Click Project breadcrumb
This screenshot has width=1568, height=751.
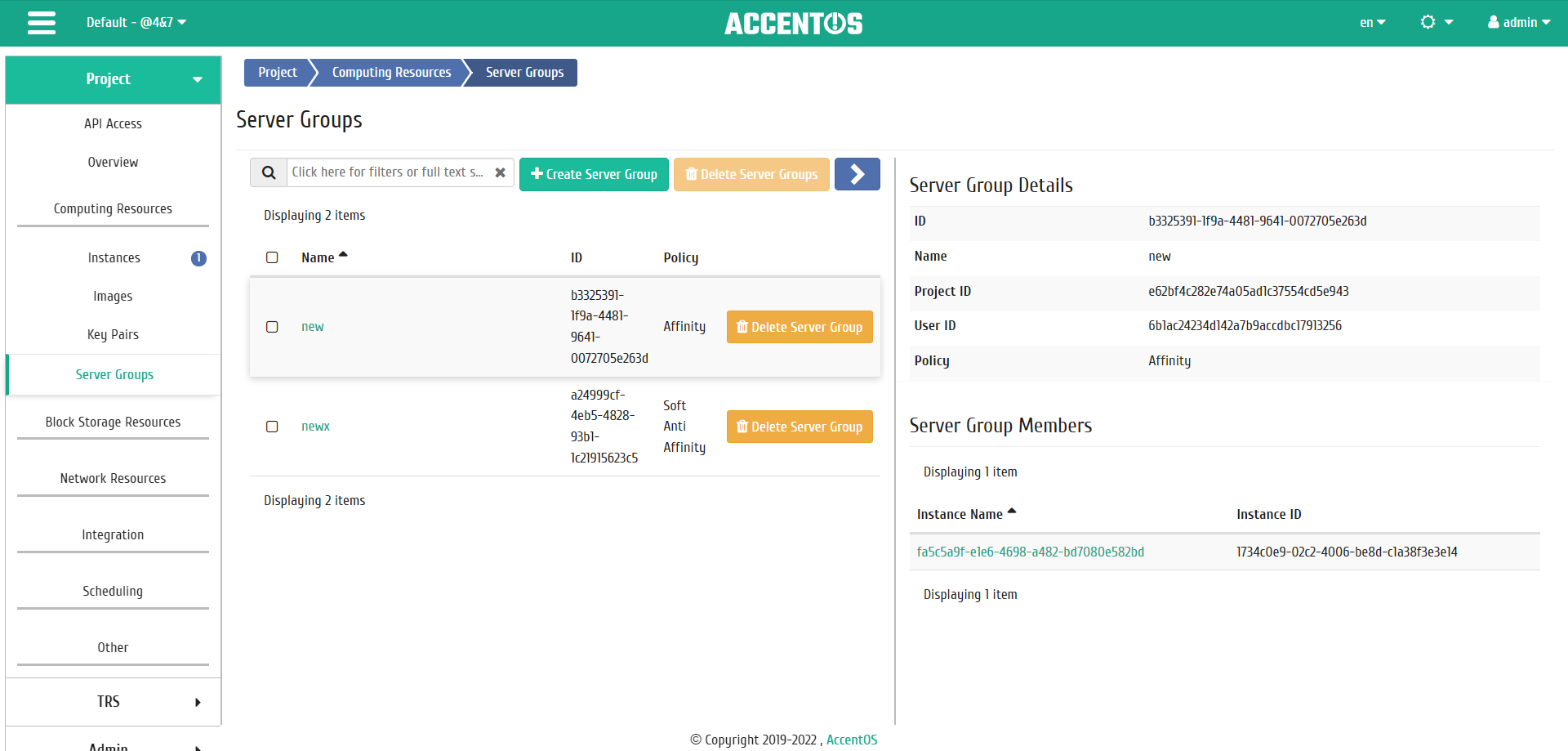point(277,72)
